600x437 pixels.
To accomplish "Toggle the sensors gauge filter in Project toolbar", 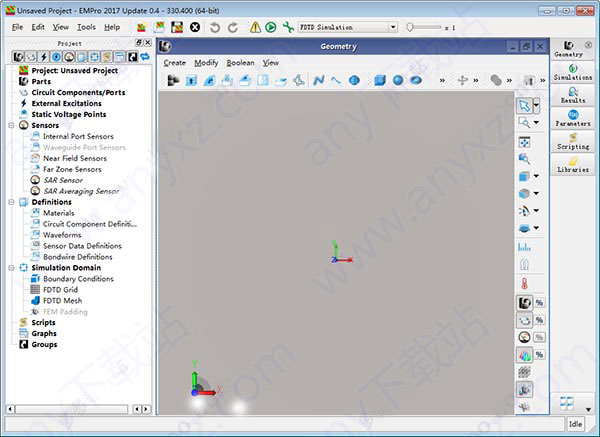I will pyautogui.click(x=69, y=57).
